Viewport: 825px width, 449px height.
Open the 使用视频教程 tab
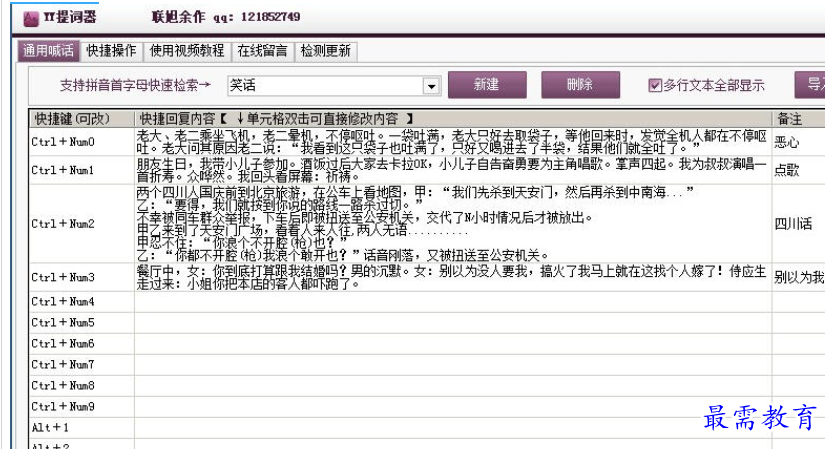[x=187, y=51]
